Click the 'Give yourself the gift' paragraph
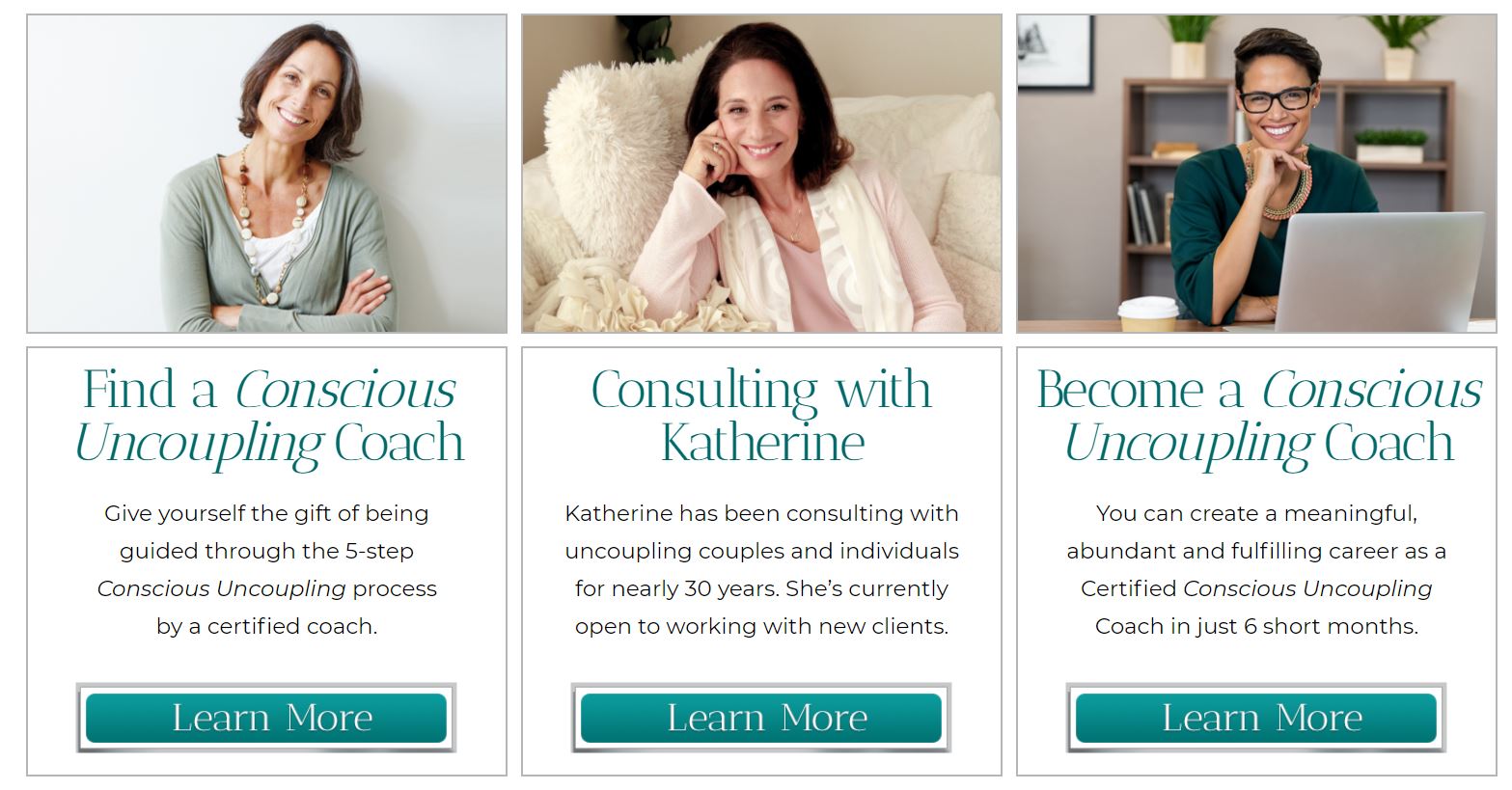 [267, 569]
